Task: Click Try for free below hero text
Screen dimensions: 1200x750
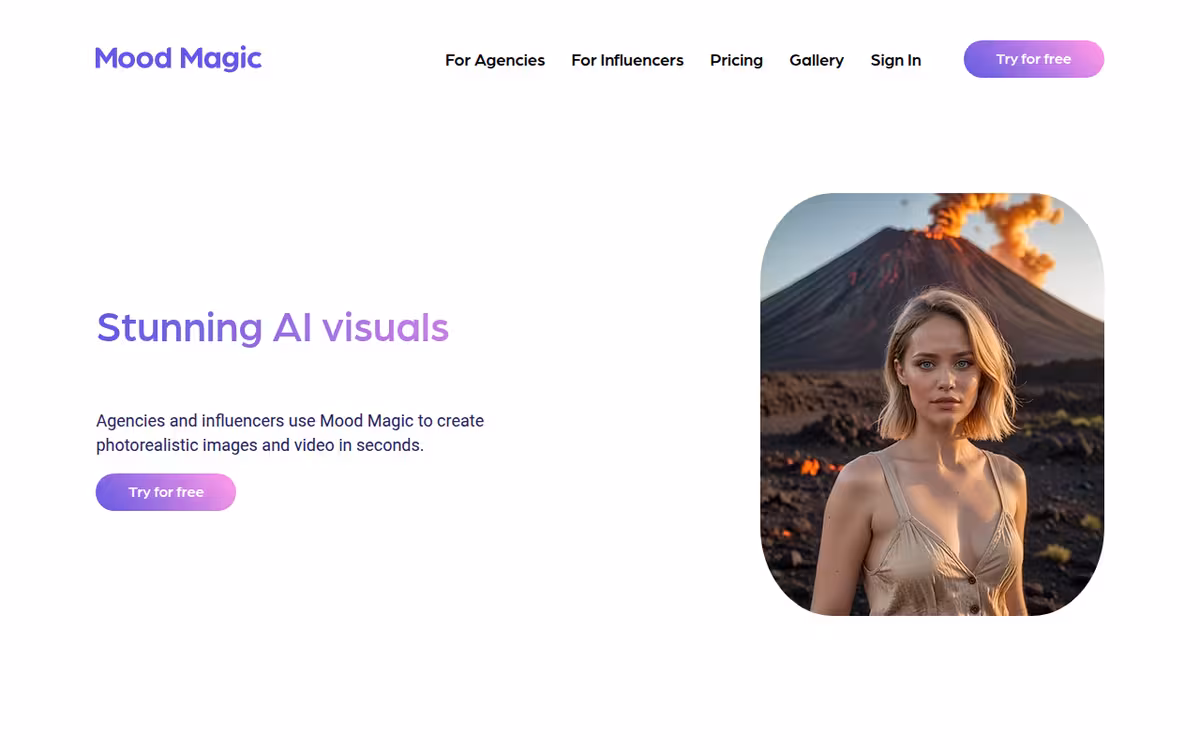Action: coord(166,492)
